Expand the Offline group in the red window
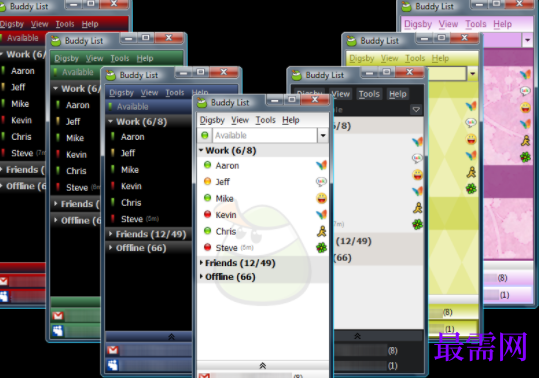The height and width of the screenshot is (378, 546). pos(1,186)
